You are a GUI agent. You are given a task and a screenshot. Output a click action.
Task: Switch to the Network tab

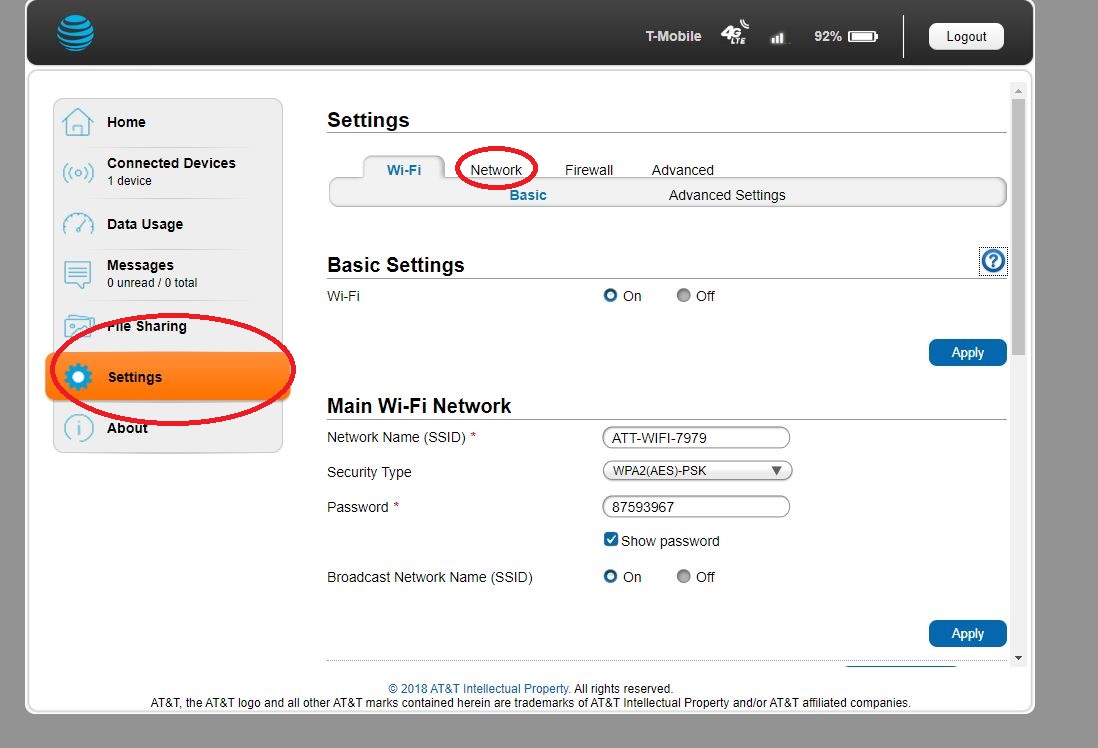[496, 169]
